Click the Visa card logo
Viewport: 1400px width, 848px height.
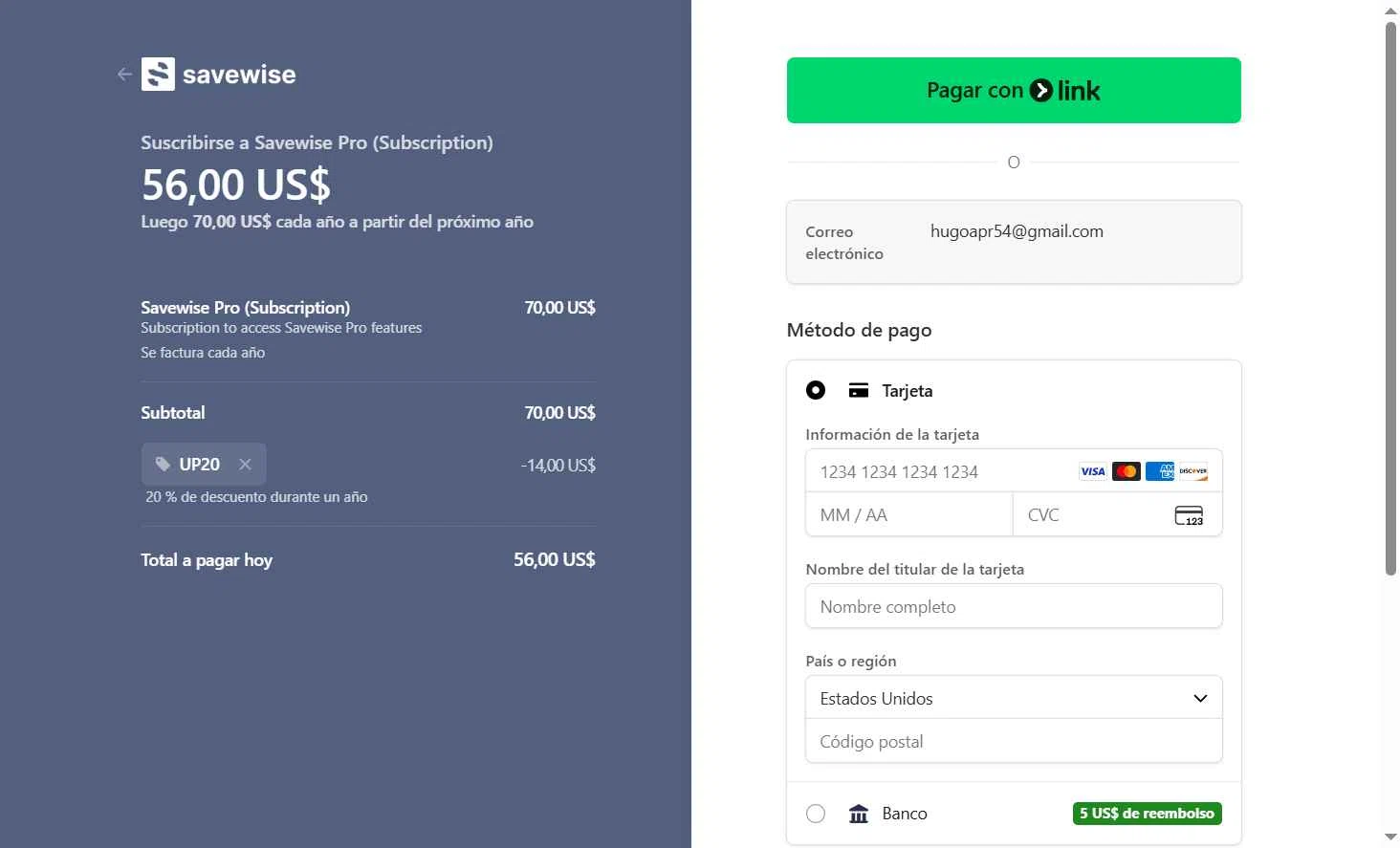click(x=1093, y=471)
